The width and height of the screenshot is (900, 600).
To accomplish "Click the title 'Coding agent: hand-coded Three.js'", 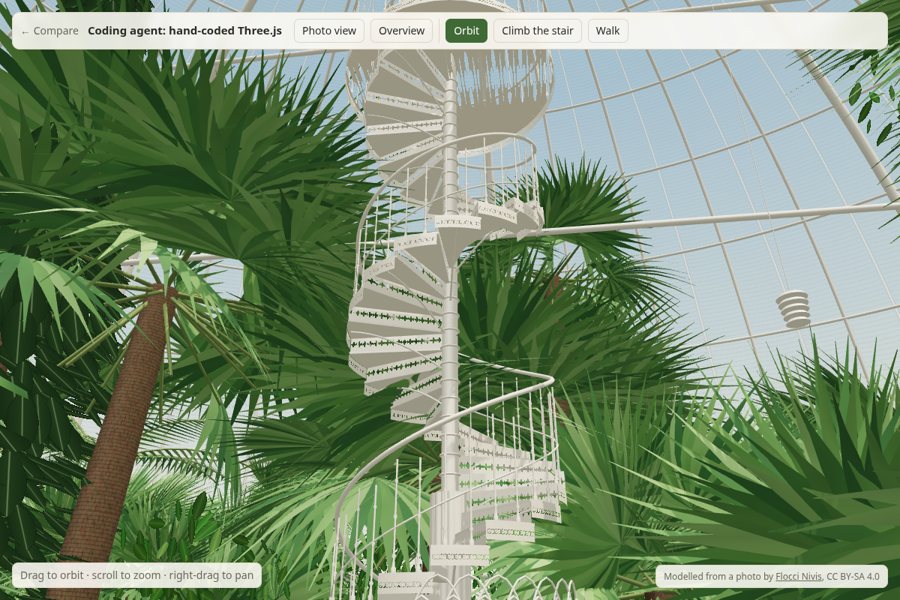I will (185, 31).
